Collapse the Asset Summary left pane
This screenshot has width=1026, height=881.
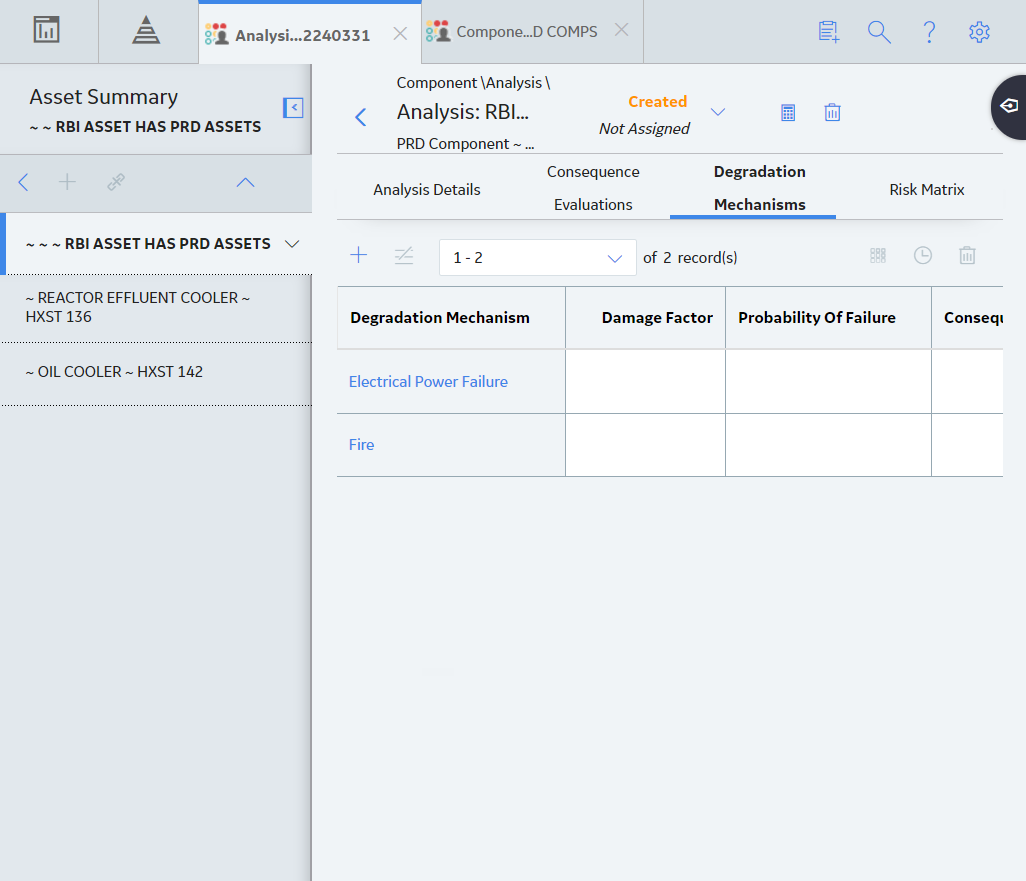[293, 107]
